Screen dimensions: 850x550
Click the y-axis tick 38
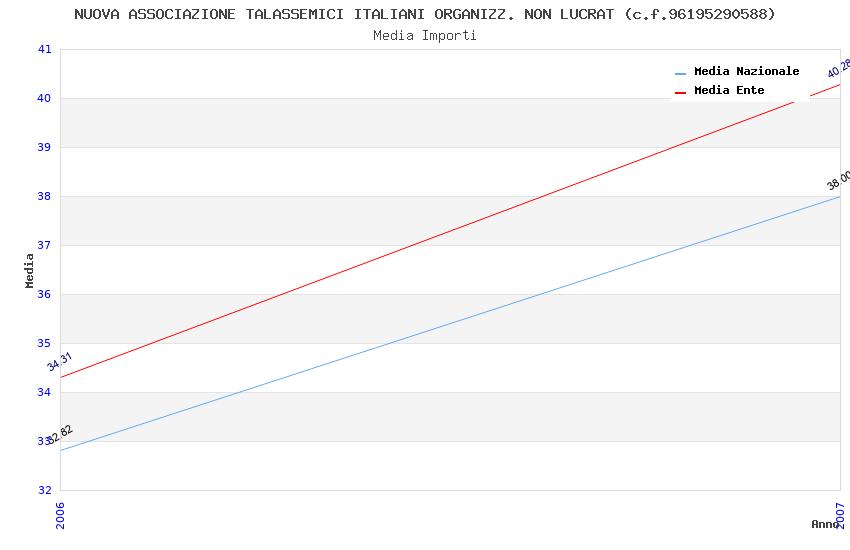[x=44, y=196]
